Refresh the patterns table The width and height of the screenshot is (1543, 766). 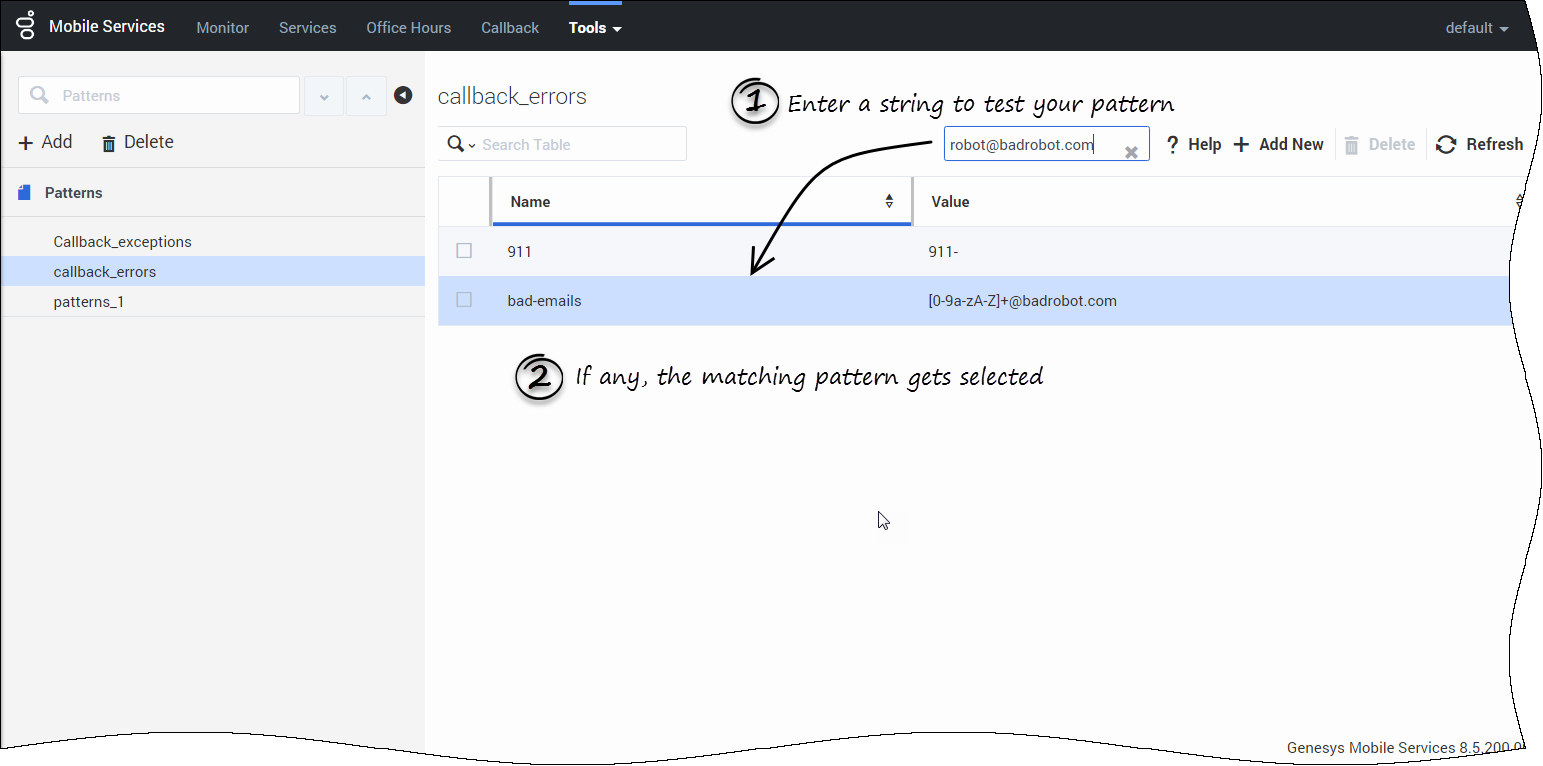1479,145
